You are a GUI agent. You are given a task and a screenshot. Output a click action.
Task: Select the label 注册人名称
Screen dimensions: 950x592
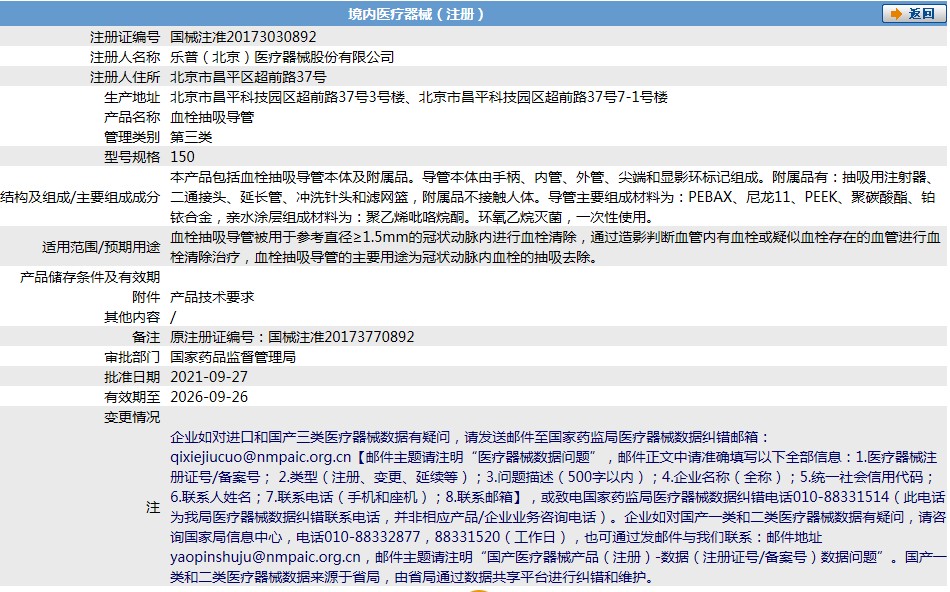[125, 57]
